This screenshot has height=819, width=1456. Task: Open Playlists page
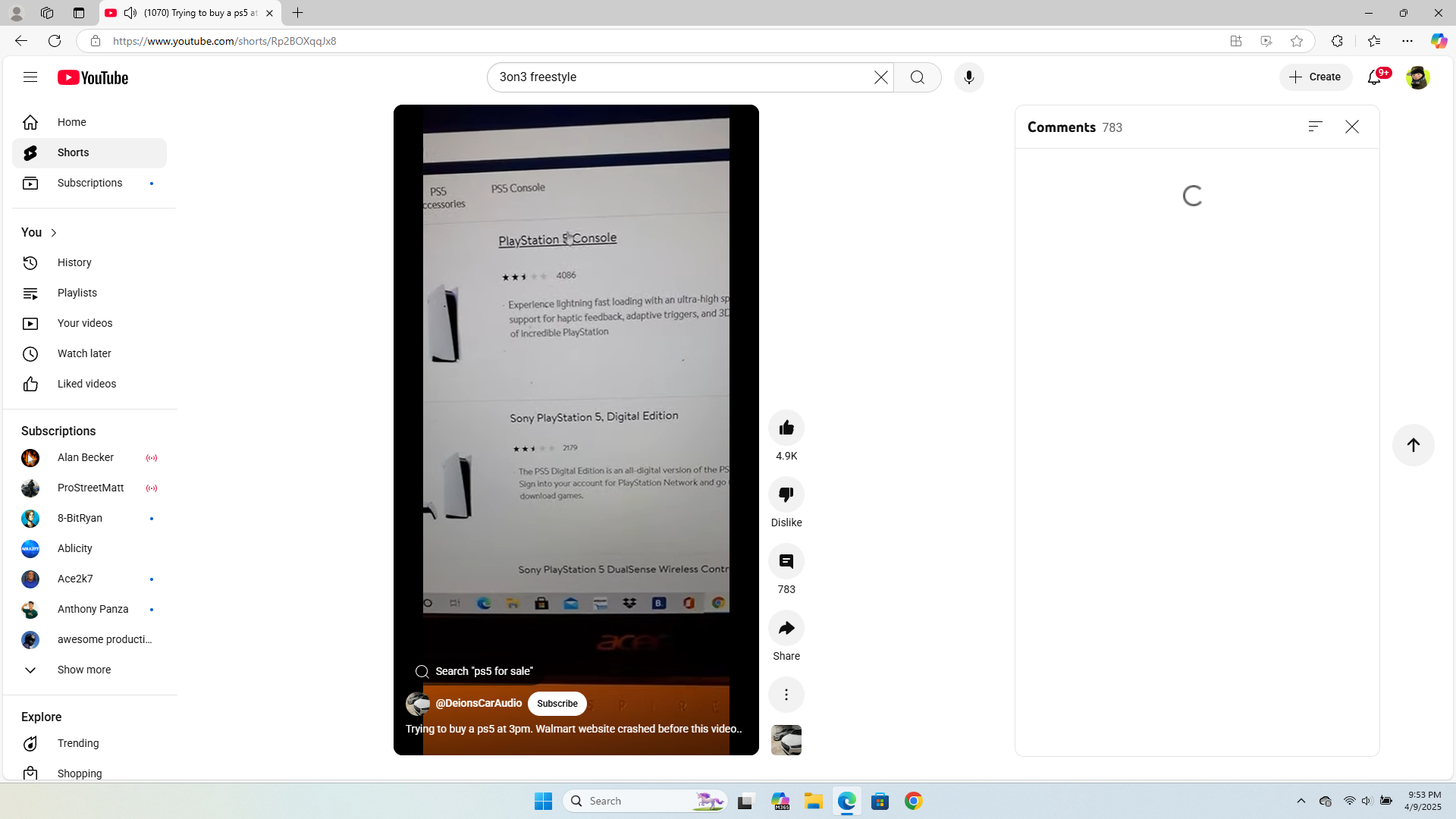[89, 293]
